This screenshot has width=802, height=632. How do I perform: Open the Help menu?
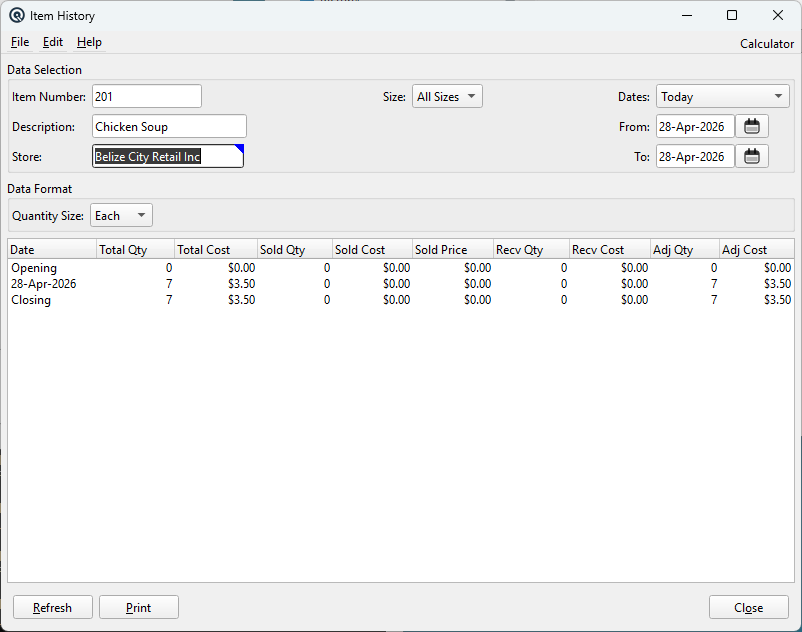[x=89, y=42]
